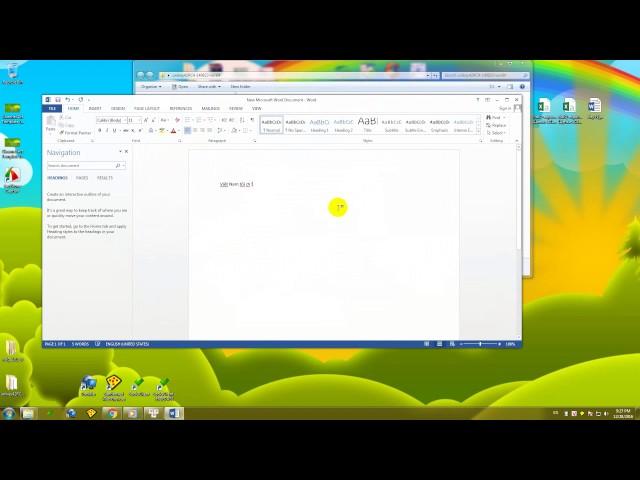Click the Grow Font icon
The width and height of the screenshot is (640, 480).
pos(146,120)
